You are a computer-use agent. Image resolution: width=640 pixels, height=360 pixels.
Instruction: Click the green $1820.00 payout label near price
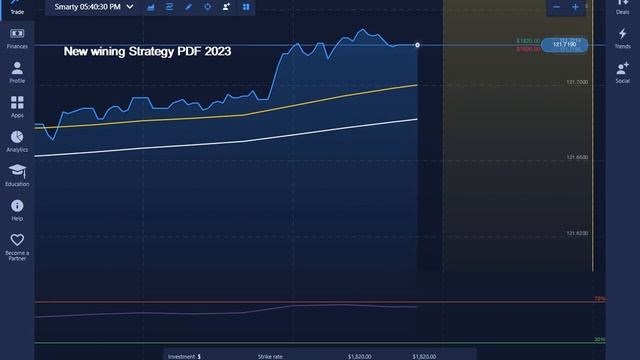528,41
